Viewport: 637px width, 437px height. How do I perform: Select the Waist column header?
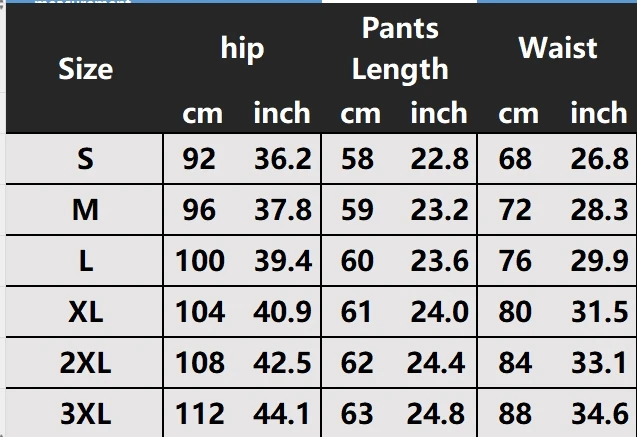pyautogui.click(x=558, y=48)
